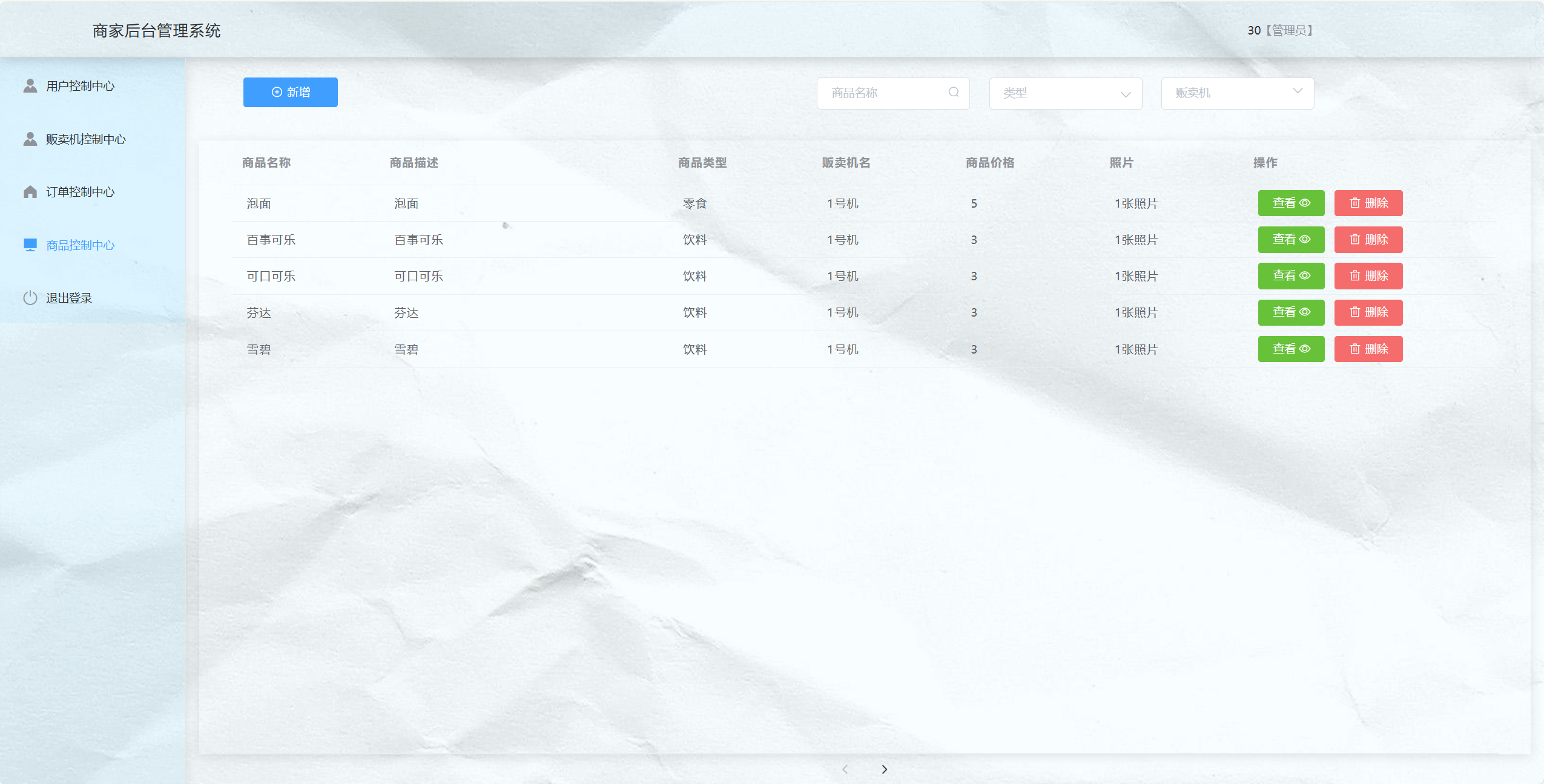Click the 退出登录 power icon
Viewport: 1544px width, 784px height.
[x=30, y=298]
